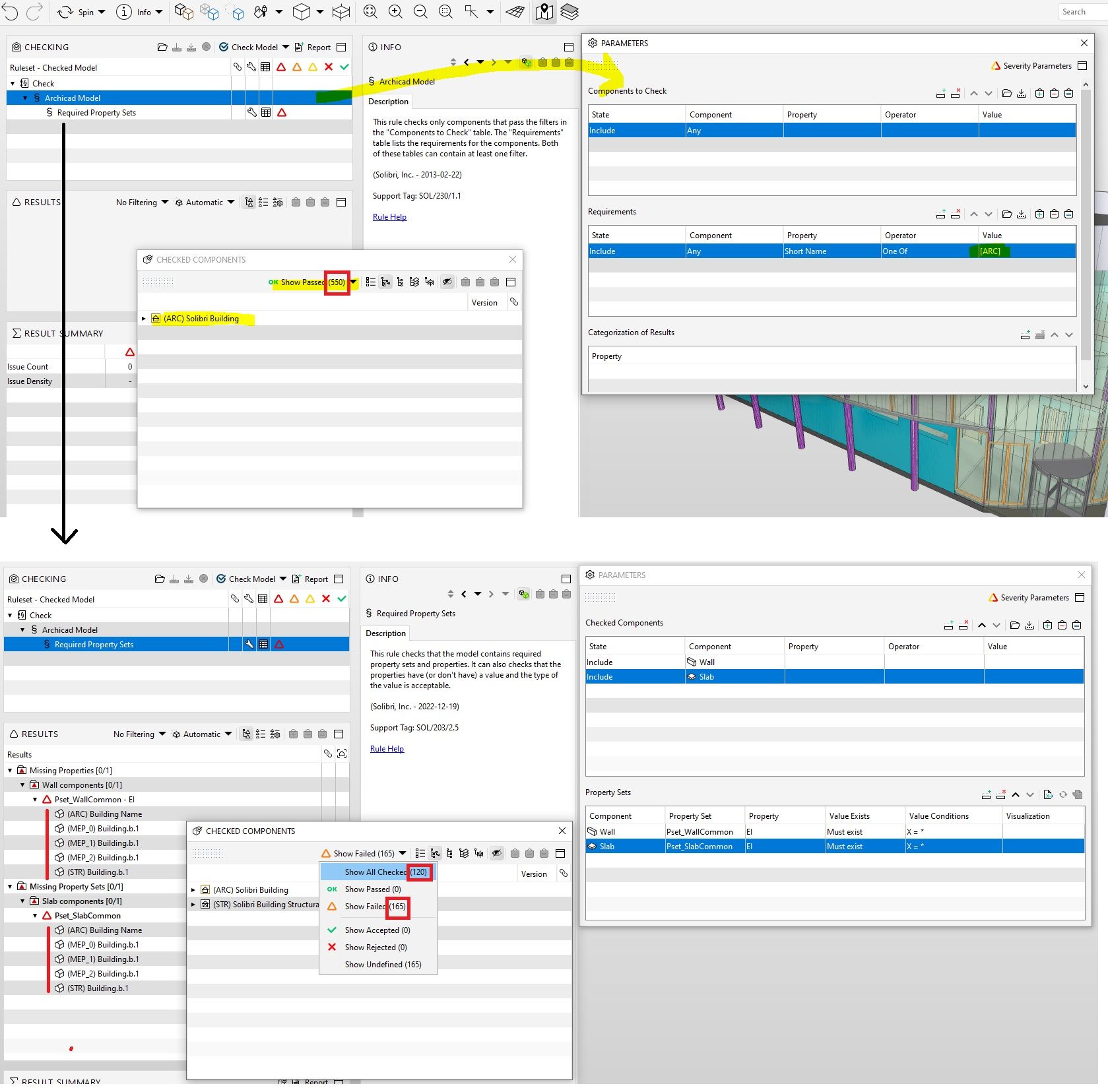Image resolution: width=1108 pixels, height=1092 pixels.
Task: Open the Spin tool dropdown arrow
Action: click(101, 12)
